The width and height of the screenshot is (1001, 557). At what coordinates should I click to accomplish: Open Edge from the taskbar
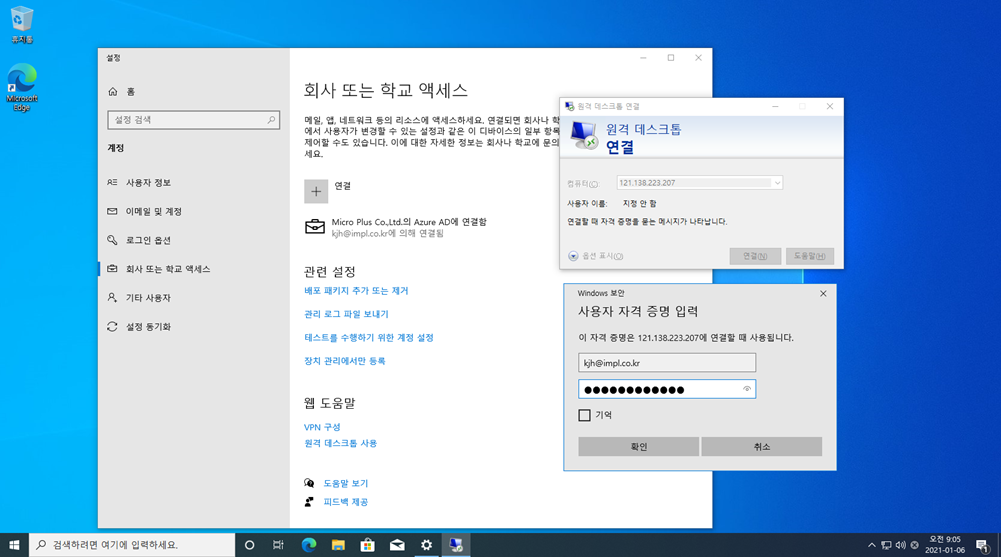pyautogui.click(x=308, y=545)
